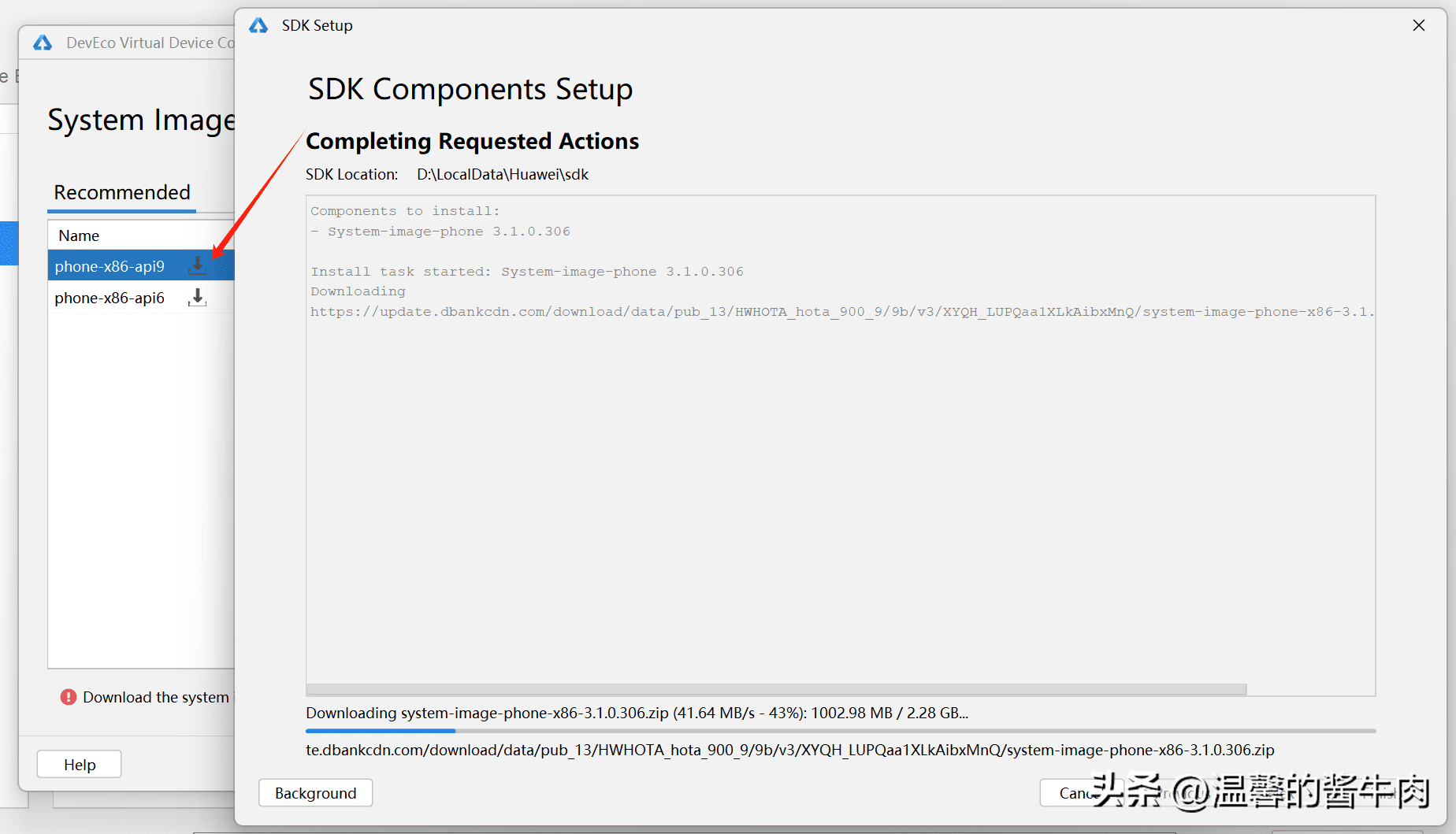Open Help for the virtual device dialog
The width and height of the screenshot is (1456, 834).
[80, 764]
